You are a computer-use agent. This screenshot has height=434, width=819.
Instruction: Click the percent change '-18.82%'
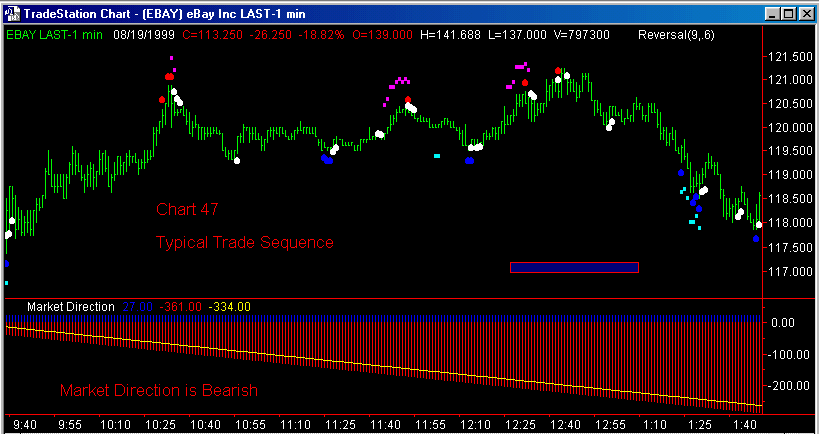[x=322, y=36]
